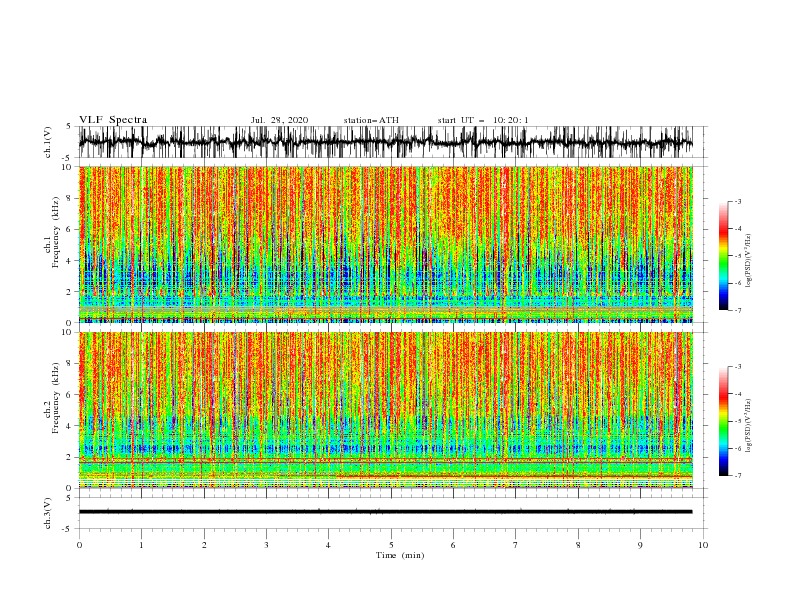Click the ch.1 spectrogram color bar
Screen dimensions: 792x612
[723, 256]
